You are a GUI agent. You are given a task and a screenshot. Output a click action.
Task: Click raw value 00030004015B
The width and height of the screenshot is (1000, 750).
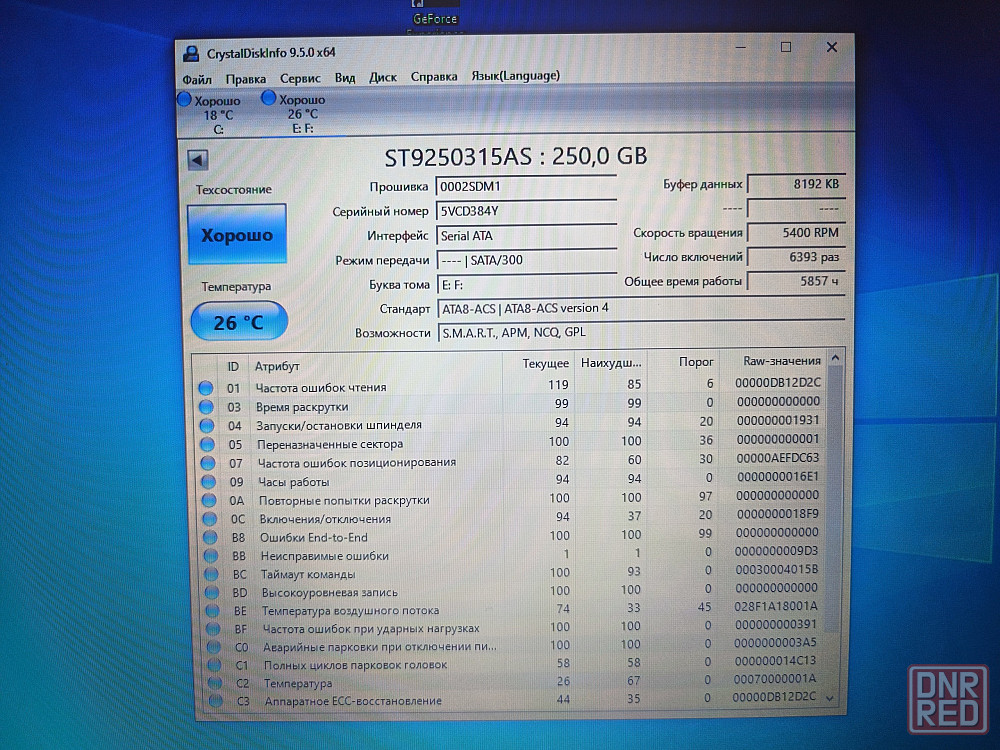point(776,570)
